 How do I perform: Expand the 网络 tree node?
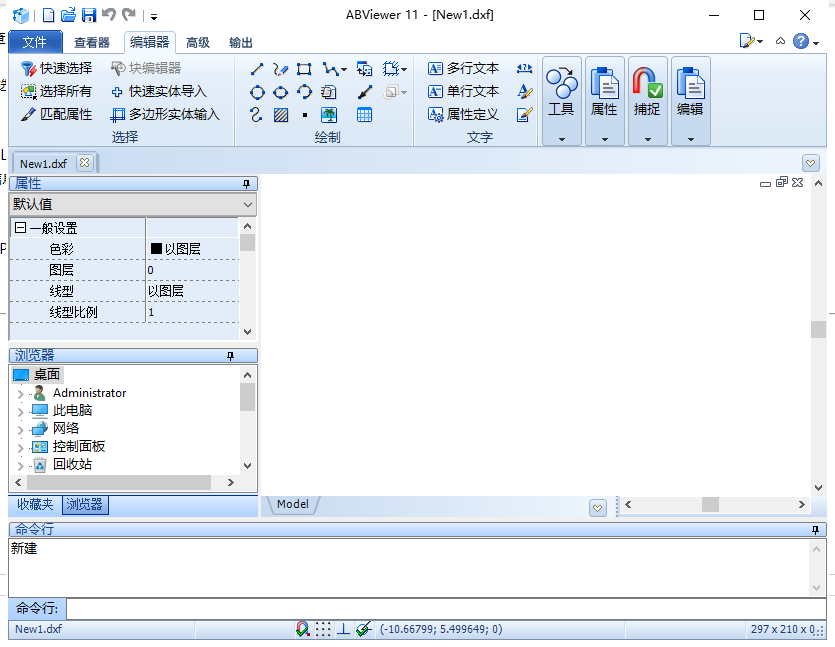pos(20,430)
